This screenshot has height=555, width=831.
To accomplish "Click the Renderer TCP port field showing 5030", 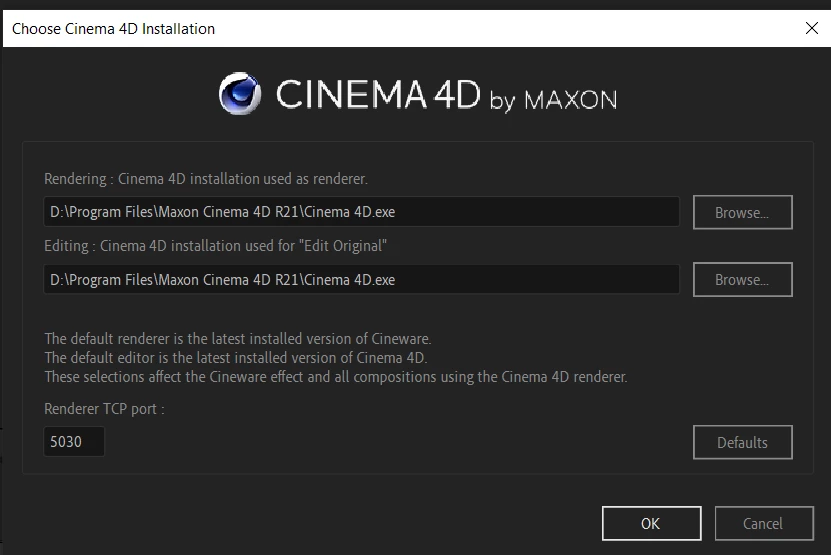I will tap(74, 442).
